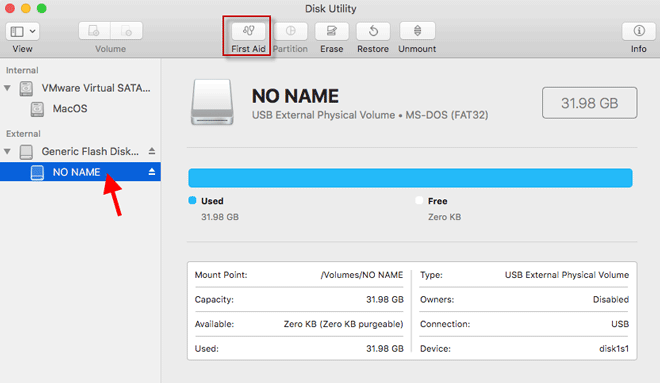Click the External section header
Viewport: 660px width, 383px height.
pyautogui.click(x=23, y=134)
